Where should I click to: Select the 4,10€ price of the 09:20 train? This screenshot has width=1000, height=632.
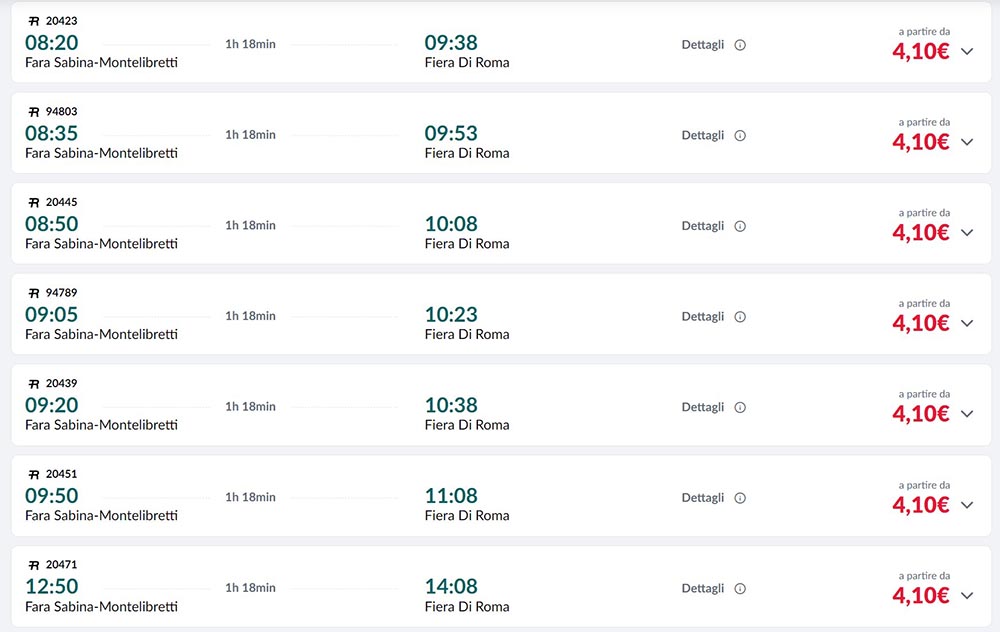tap(921, 415)
